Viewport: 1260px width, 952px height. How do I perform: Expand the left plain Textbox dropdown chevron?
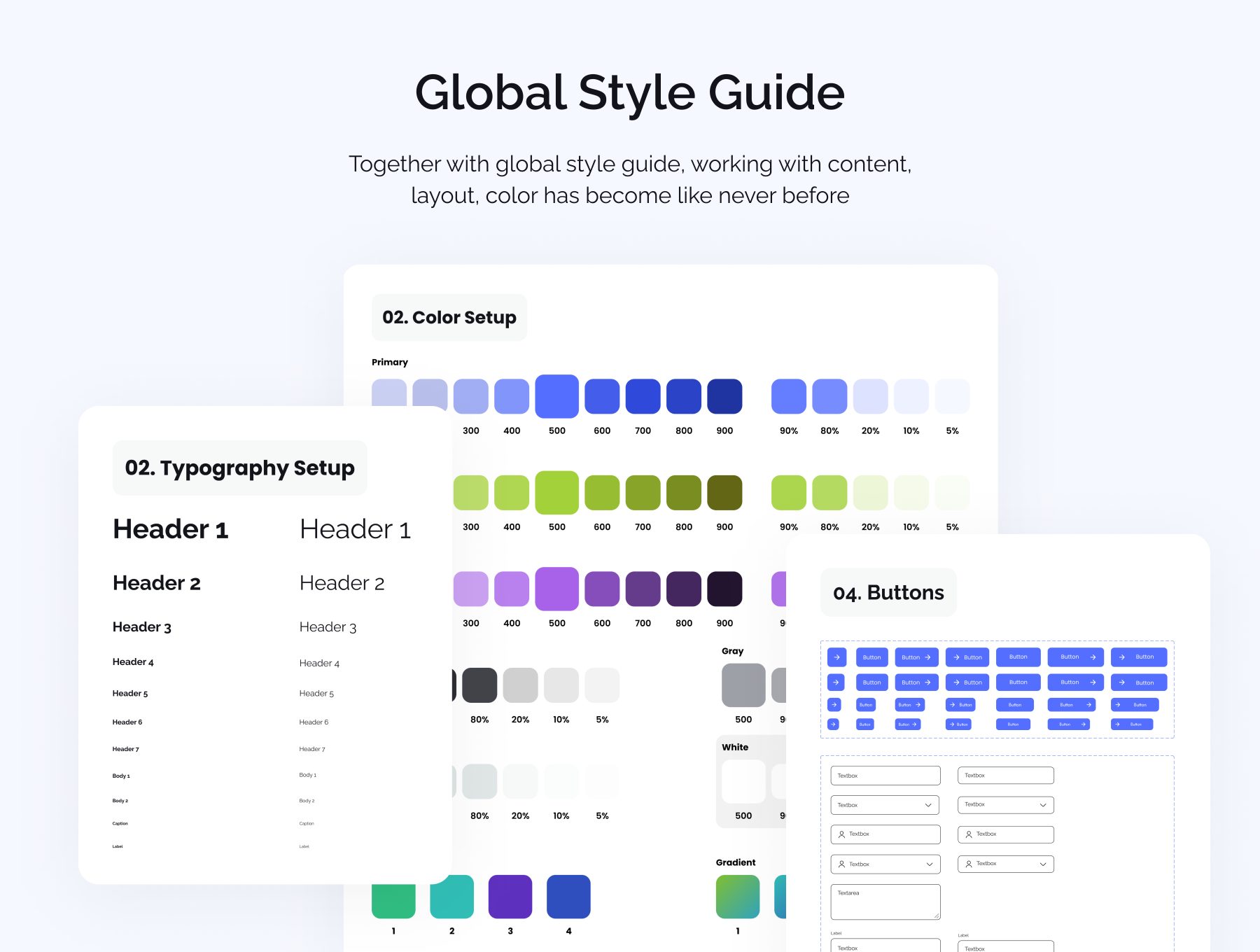(x=928, y=805)
